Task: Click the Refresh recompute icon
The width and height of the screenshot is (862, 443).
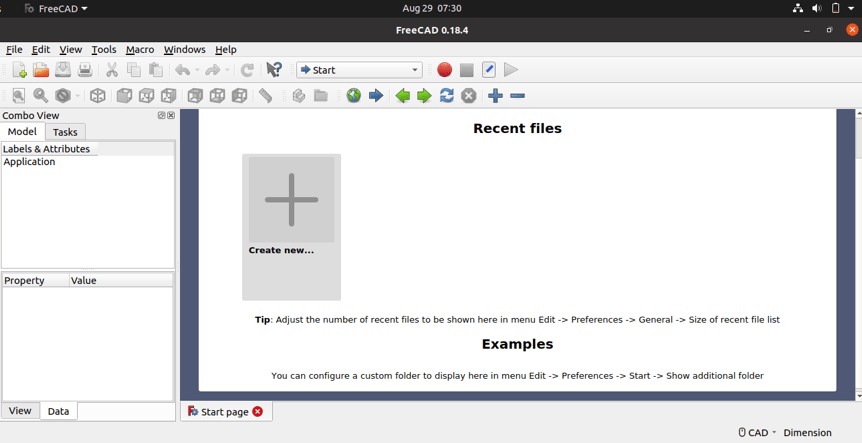Action: coord(247,70)
